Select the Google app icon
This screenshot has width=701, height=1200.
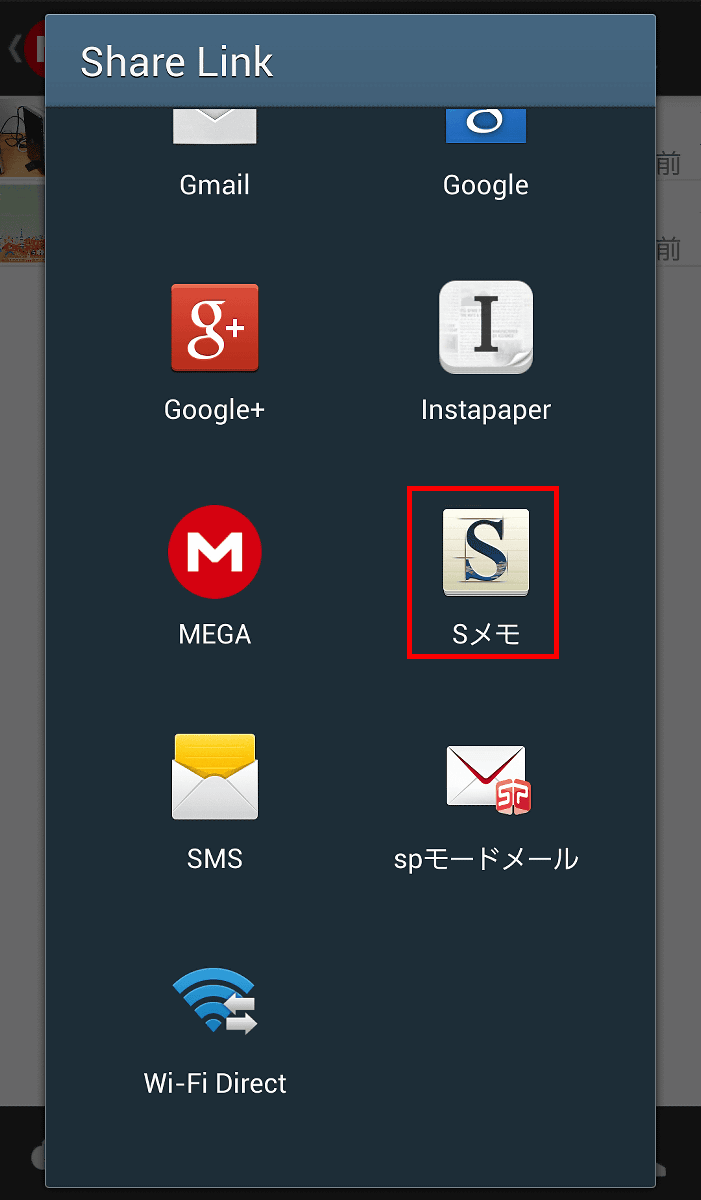[x=486, y=125]
